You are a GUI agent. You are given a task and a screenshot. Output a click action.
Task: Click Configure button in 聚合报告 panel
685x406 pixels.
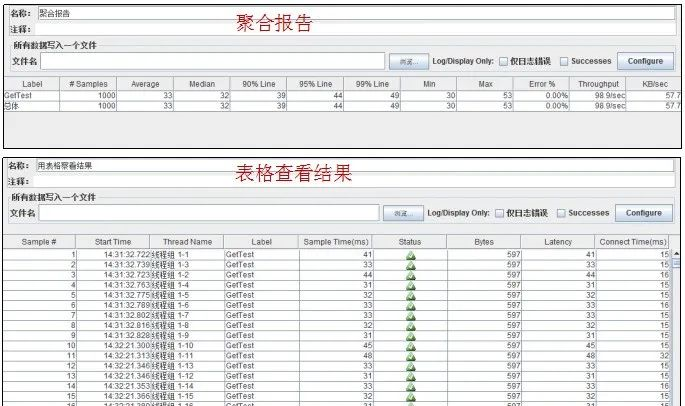click(645, 61)
